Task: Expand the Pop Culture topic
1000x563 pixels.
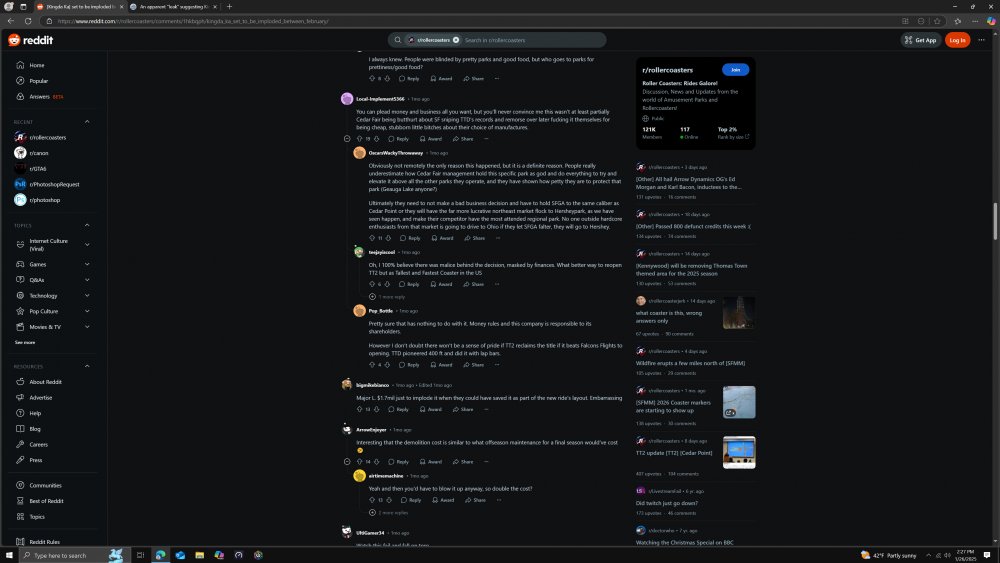Action: click(87, 311)
